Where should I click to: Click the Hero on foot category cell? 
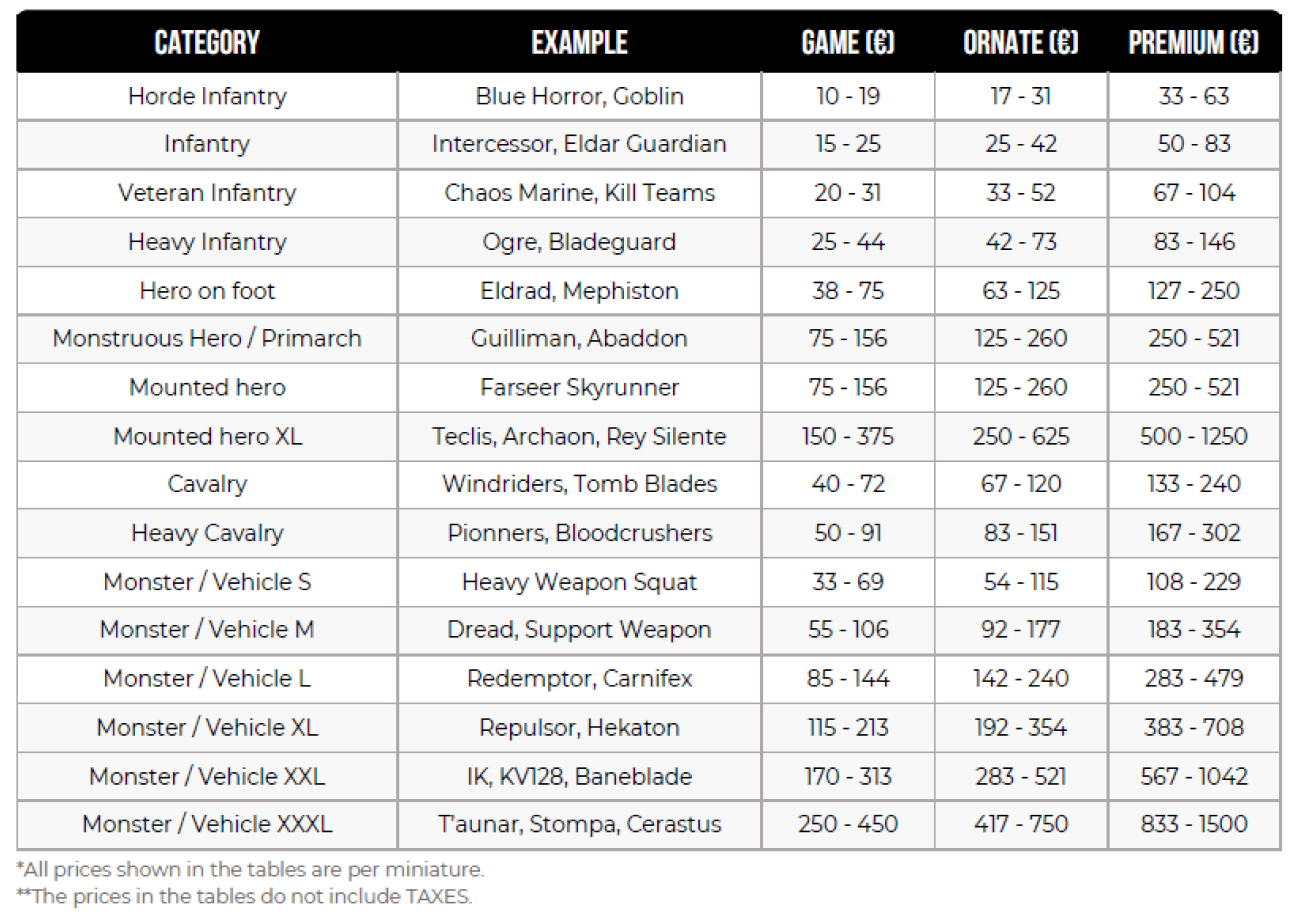click(x=207, y=291)
